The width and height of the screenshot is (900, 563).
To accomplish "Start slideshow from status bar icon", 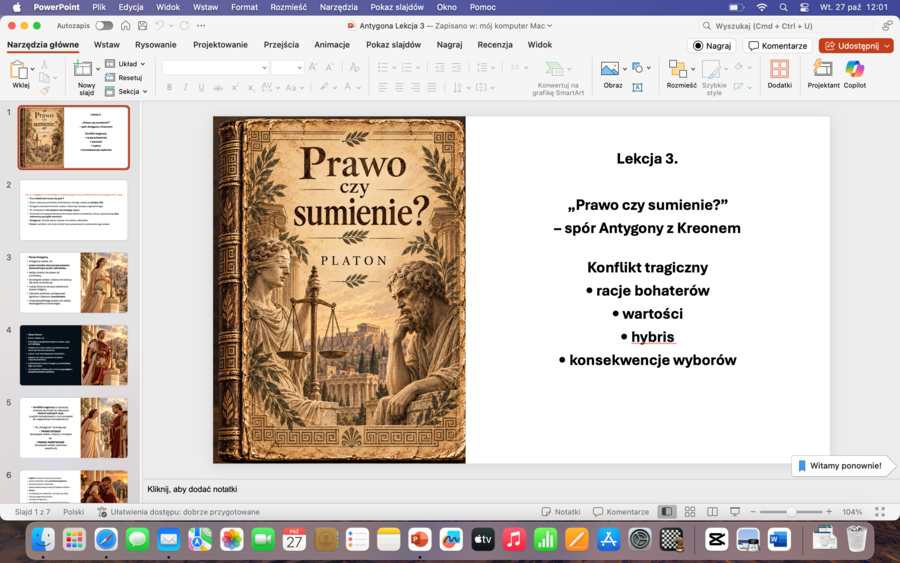I will [x=735, y=511].
